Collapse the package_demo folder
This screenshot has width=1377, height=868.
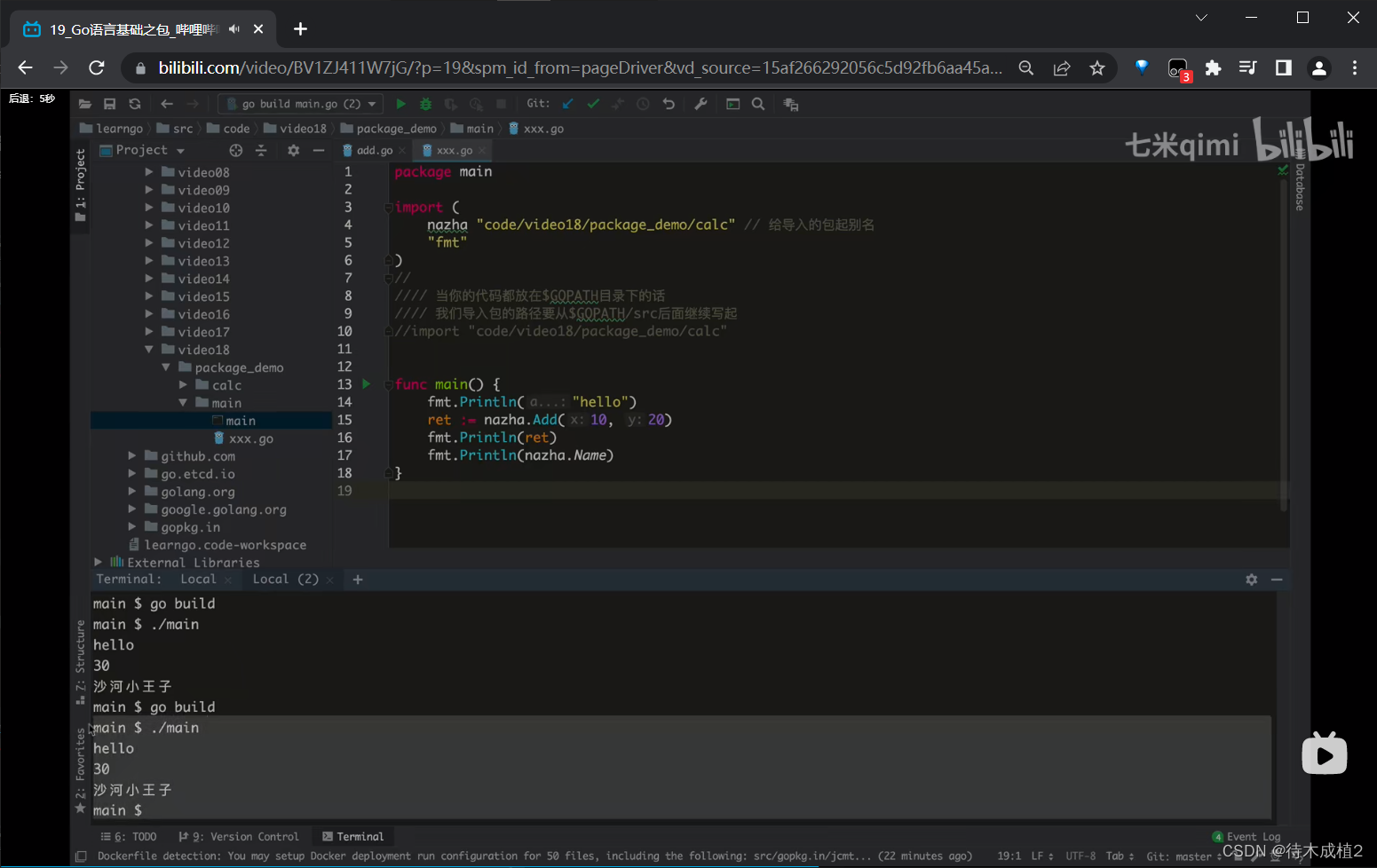[x=166, y=367]
